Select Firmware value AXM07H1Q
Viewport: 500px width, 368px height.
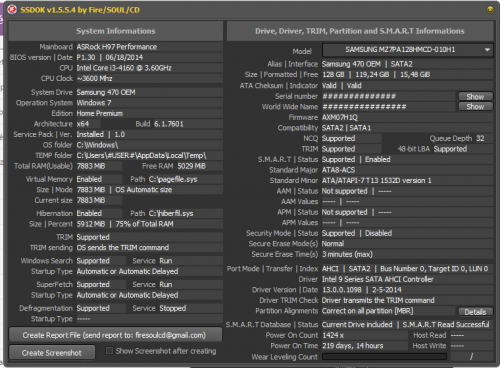pyautogui.click(x=340, y=117)
